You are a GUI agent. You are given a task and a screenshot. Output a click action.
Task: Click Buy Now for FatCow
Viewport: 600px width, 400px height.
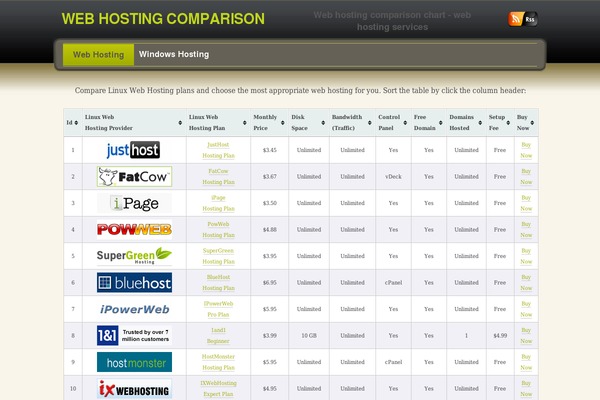pos(526,176)
